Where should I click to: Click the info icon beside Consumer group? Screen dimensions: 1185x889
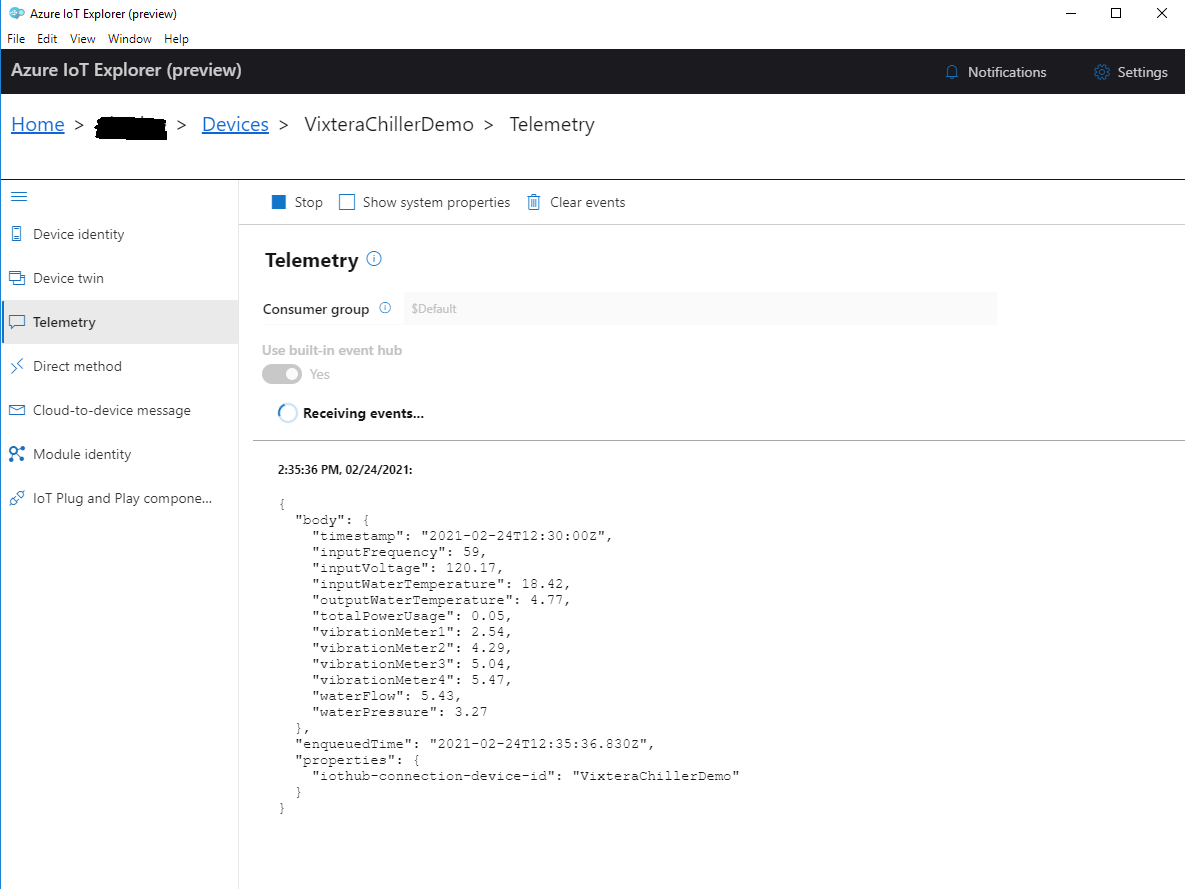click(385, 308)
